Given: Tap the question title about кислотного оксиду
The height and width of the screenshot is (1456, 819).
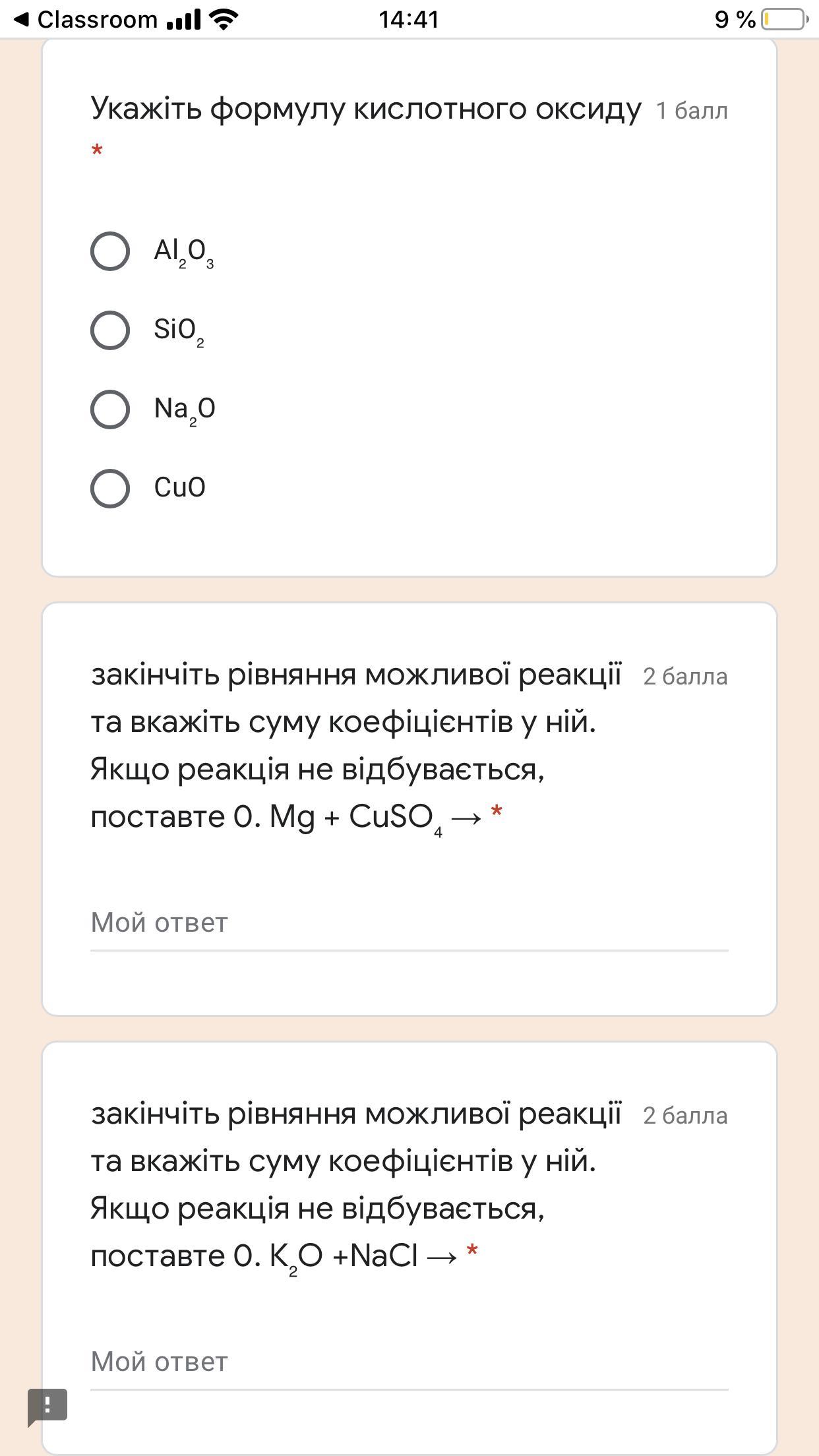Looking at the screenshot, I should [x=366, y=109].
